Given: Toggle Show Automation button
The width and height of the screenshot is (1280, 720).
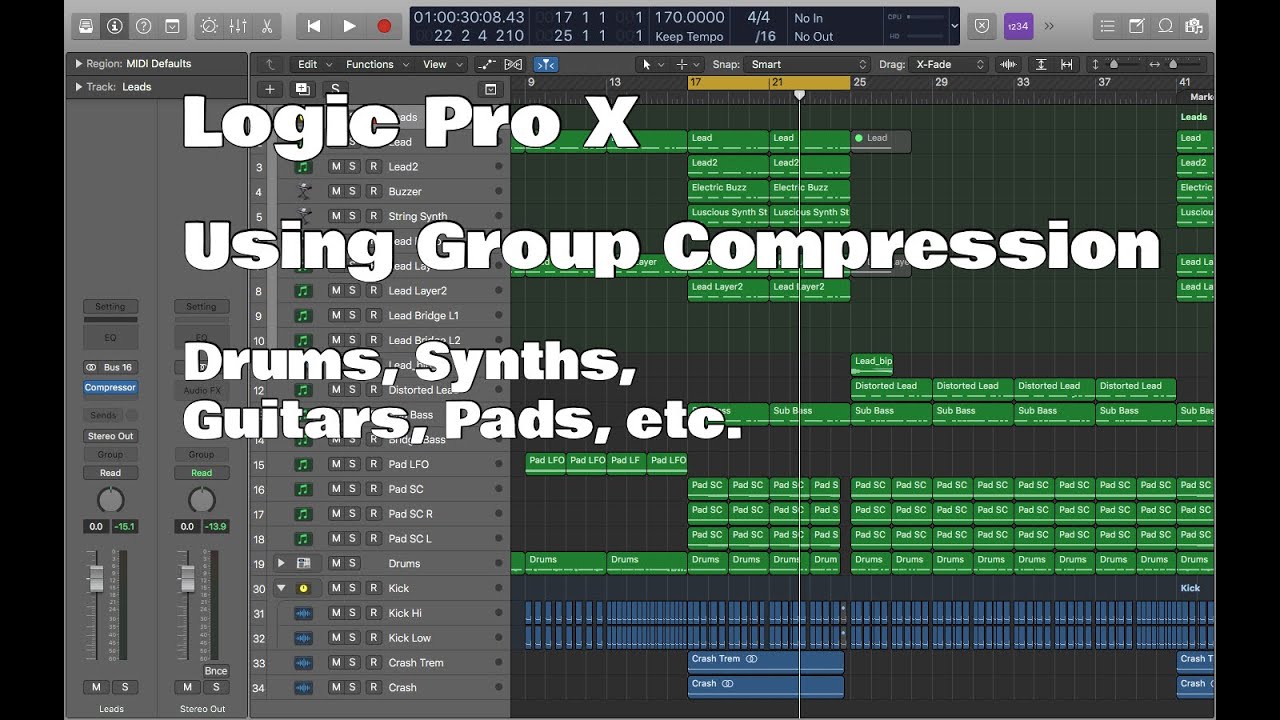Looking at the screenshot, I should [x=487, y=64].
